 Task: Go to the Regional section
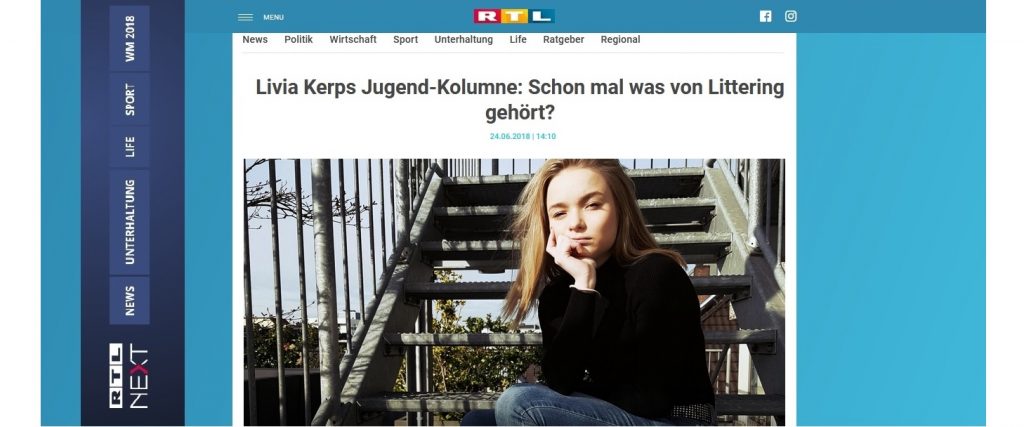point(620,40)
